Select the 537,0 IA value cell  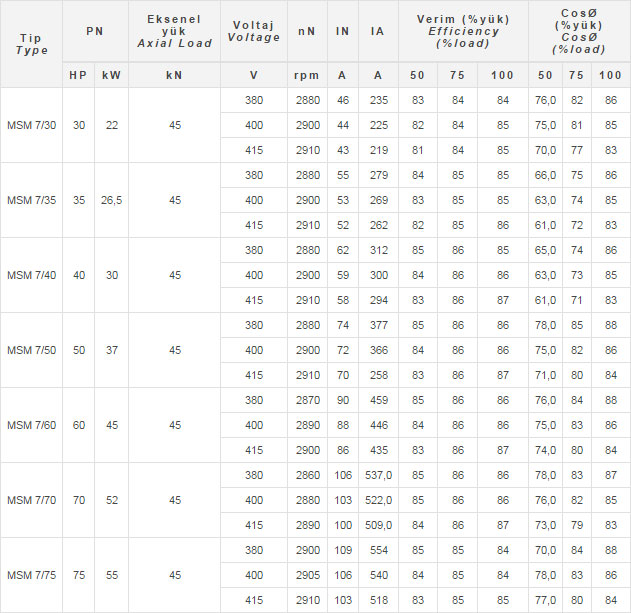tap(378, 475)
